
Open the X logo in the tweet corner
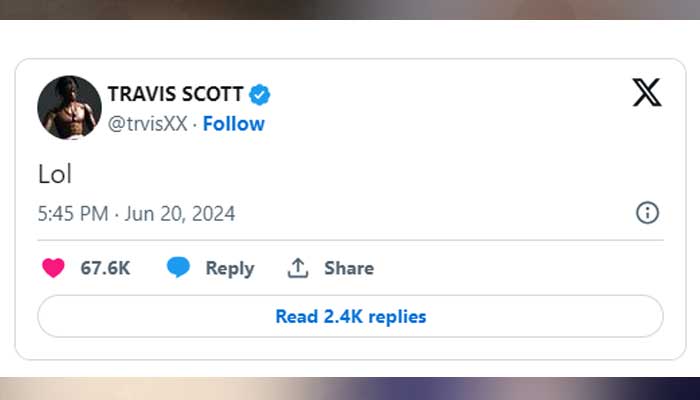coord(647,93)
